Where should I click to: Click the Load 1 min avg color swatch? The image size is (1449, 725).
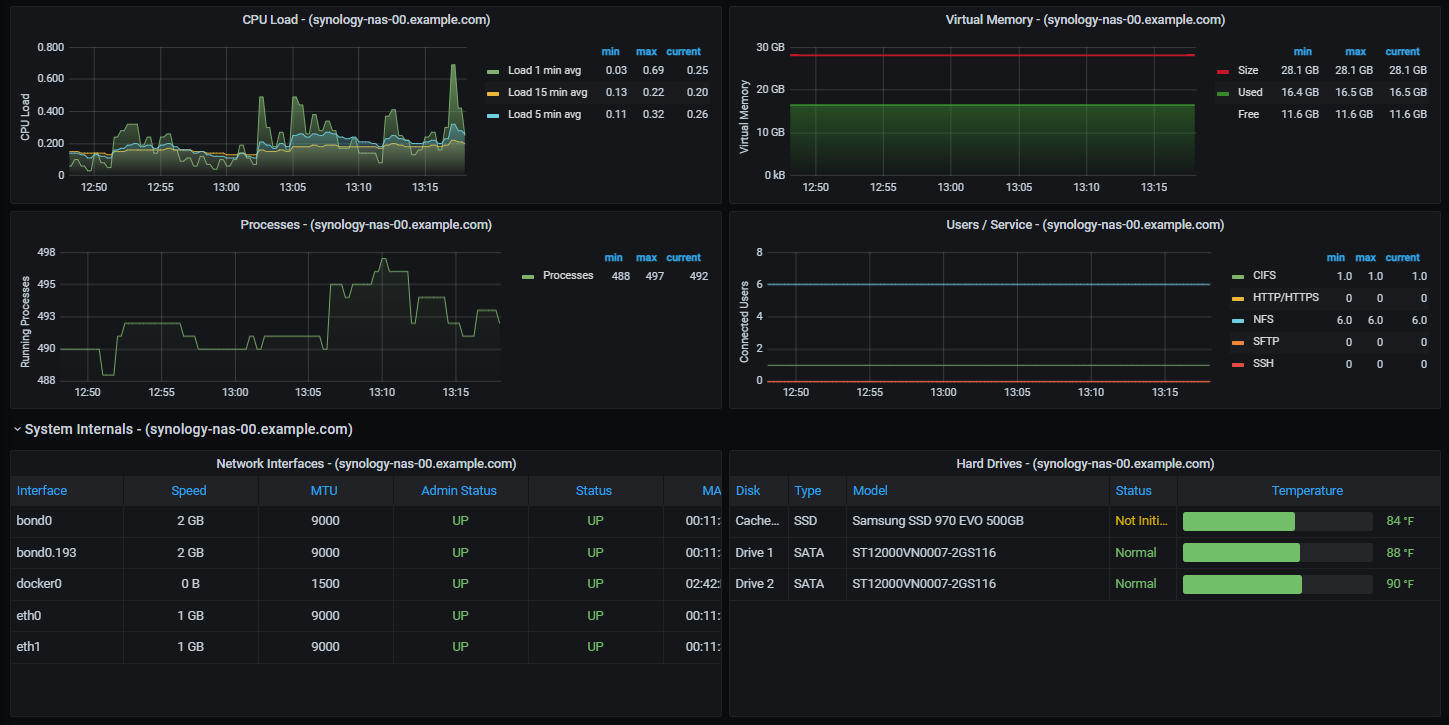[493, 71]
